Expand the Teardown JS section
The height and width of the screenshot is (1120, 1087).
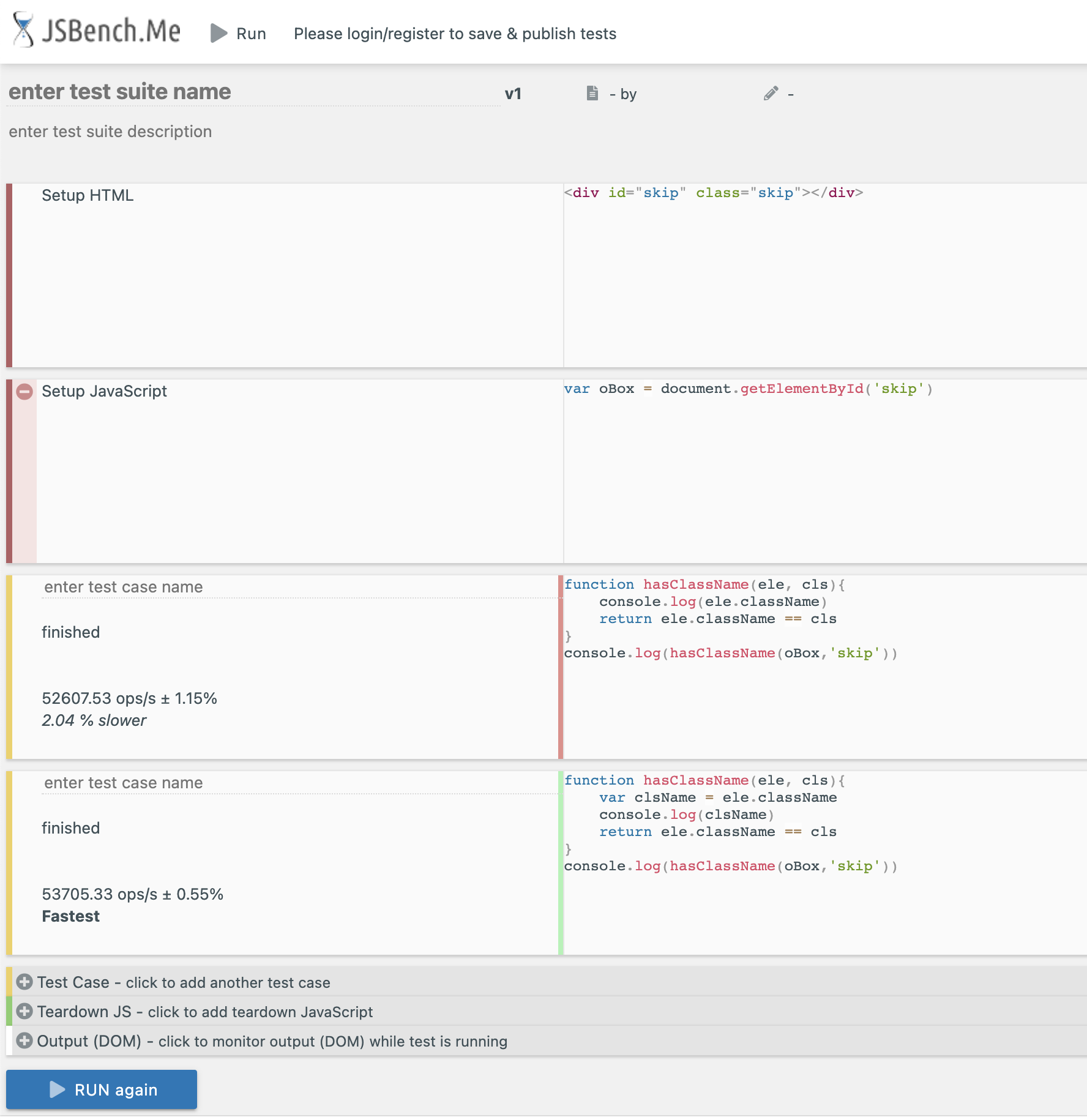click(204, 1012)
